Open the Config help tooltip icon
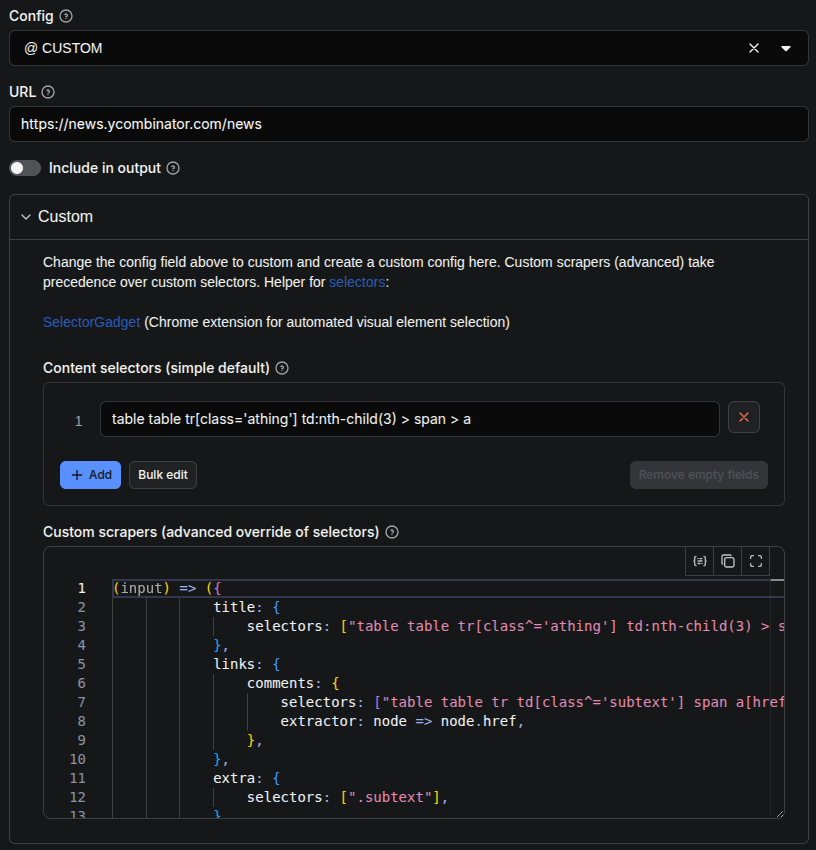816x850 pixels. coord(66,16)
